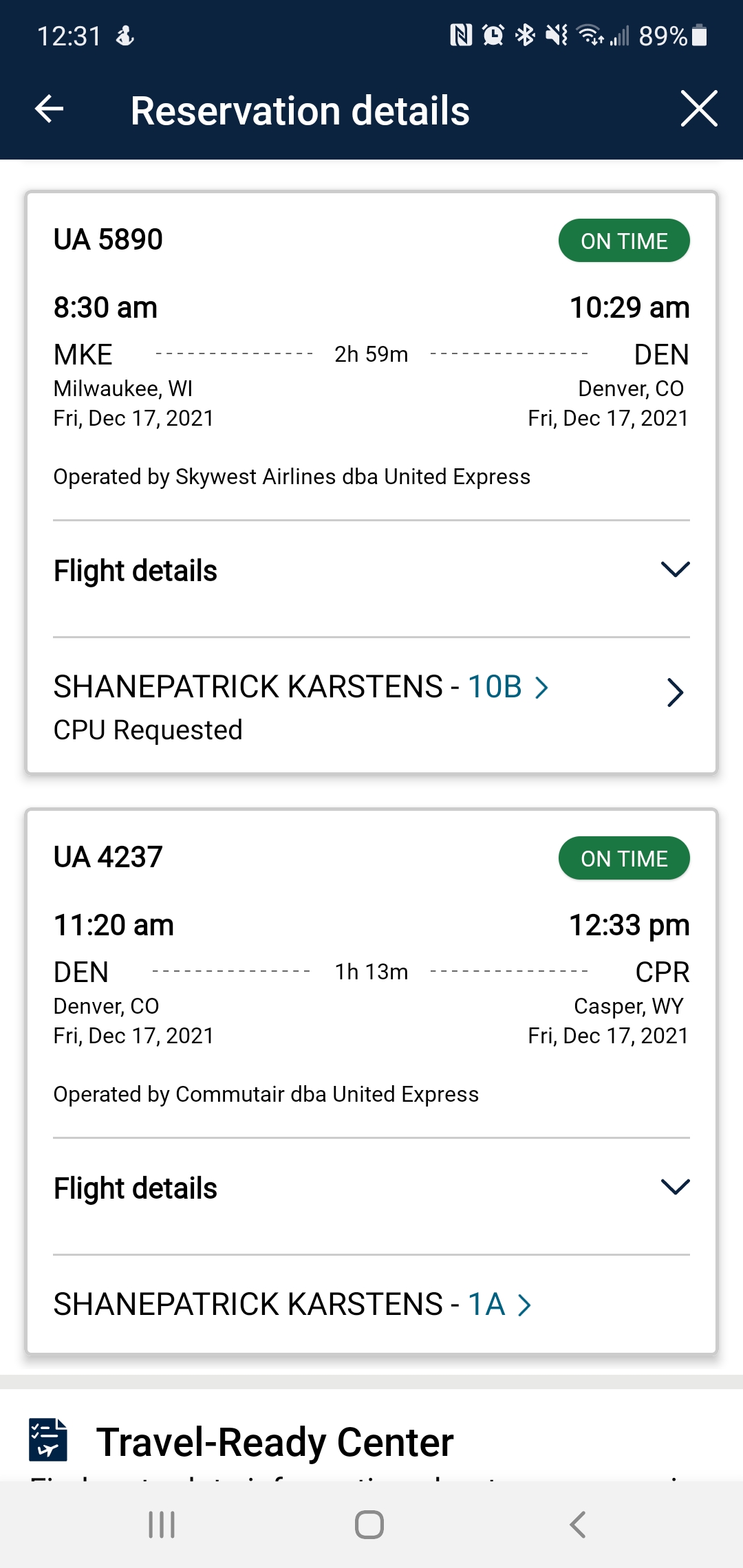Tap the back arrow in the header
Screen dimensions: 743x1568
coord(49,109)
